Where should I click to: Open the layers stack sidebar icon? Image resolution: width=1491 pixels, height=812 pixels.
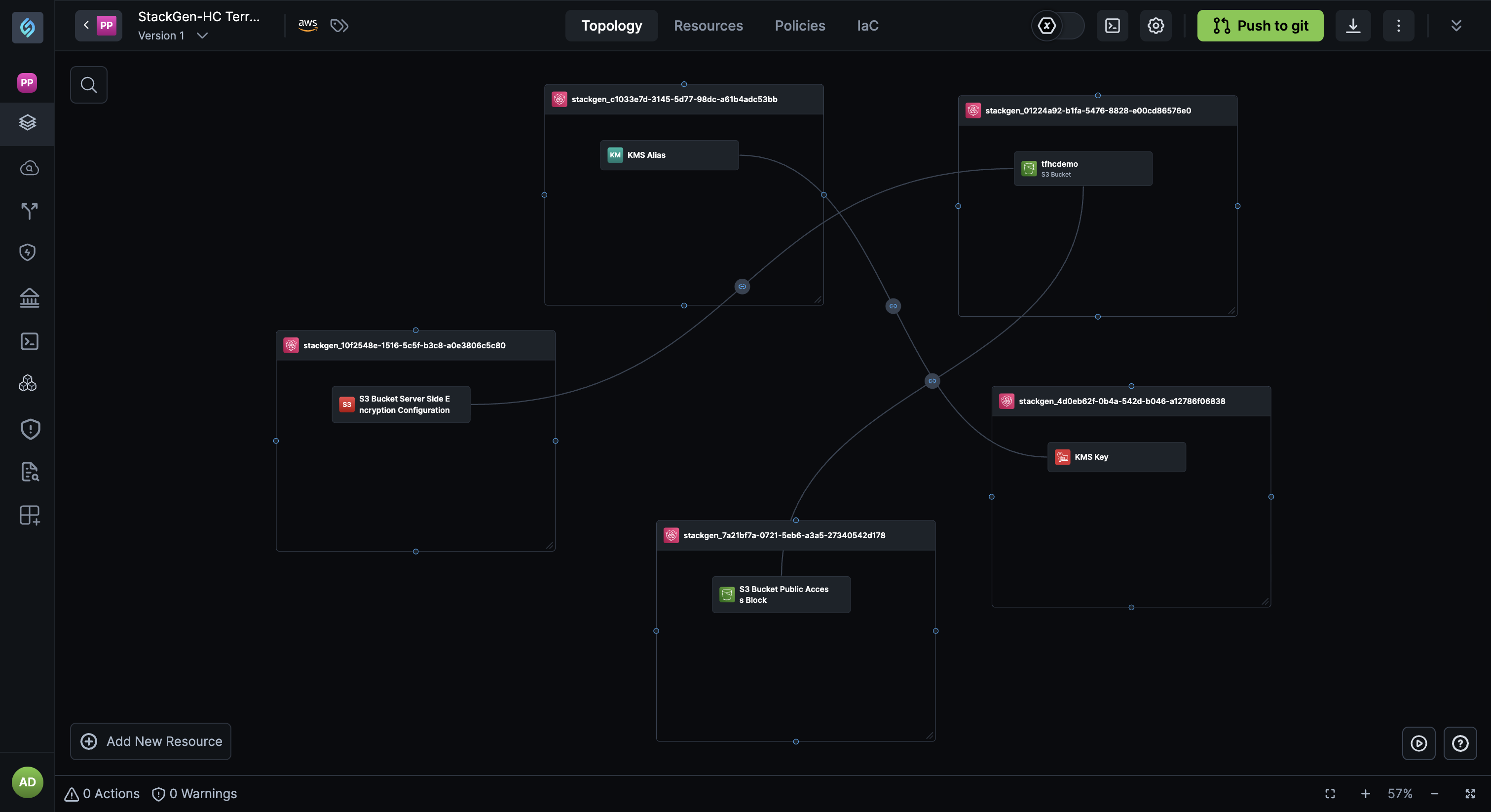tap(28, 122)
